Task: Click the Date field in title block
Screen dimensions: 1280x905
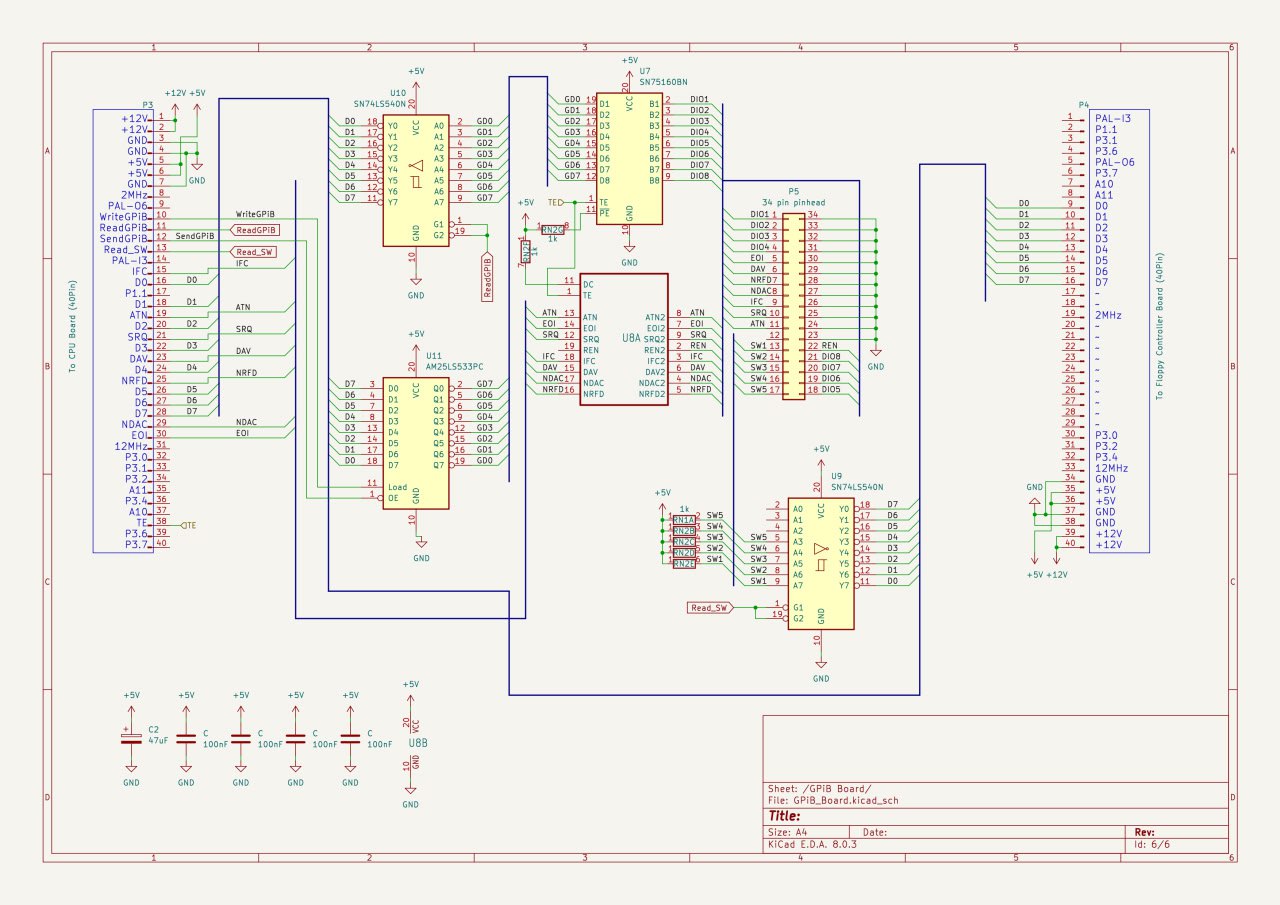Action: 875,831
